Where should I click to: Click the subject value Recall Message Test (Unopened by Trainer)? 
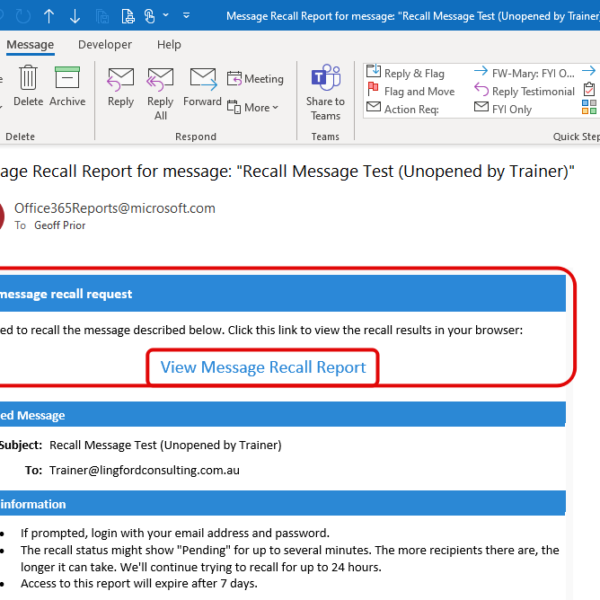[165, 445]
